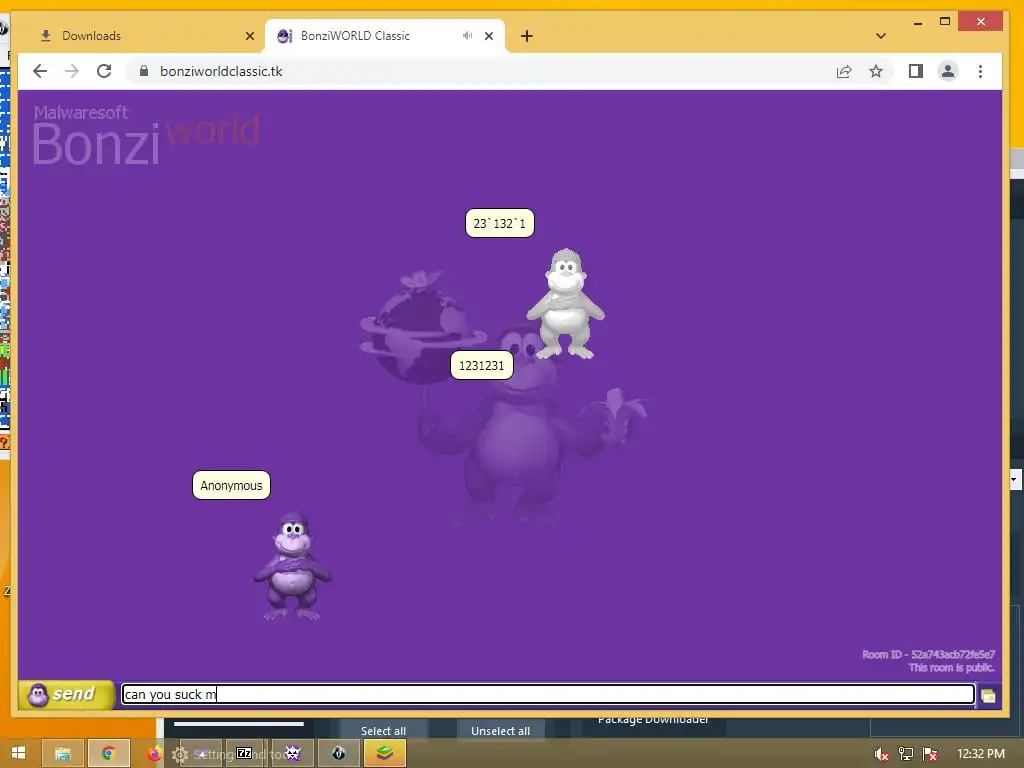Open File Explorer from taskbar
The image size is (1024, 768).
point(63,754)
